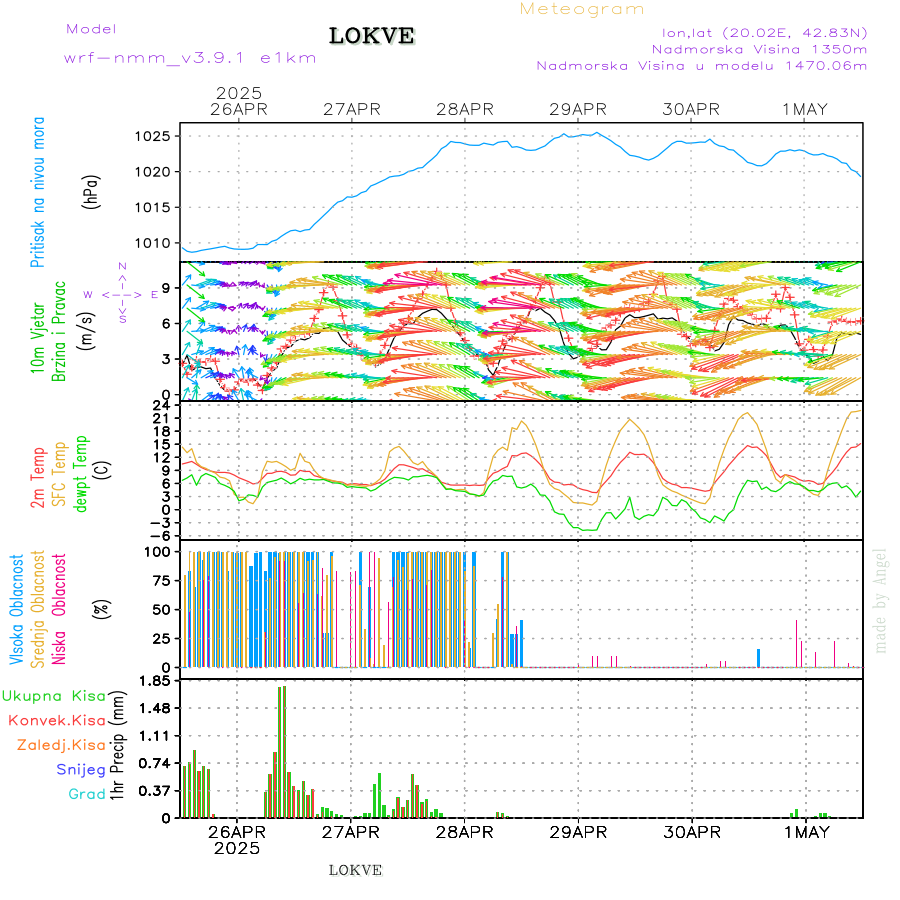The height and width of the screenshot is (900, 900).
Task: Select the bold "LOKVE" title above the charts
Action: pos(371,36)
